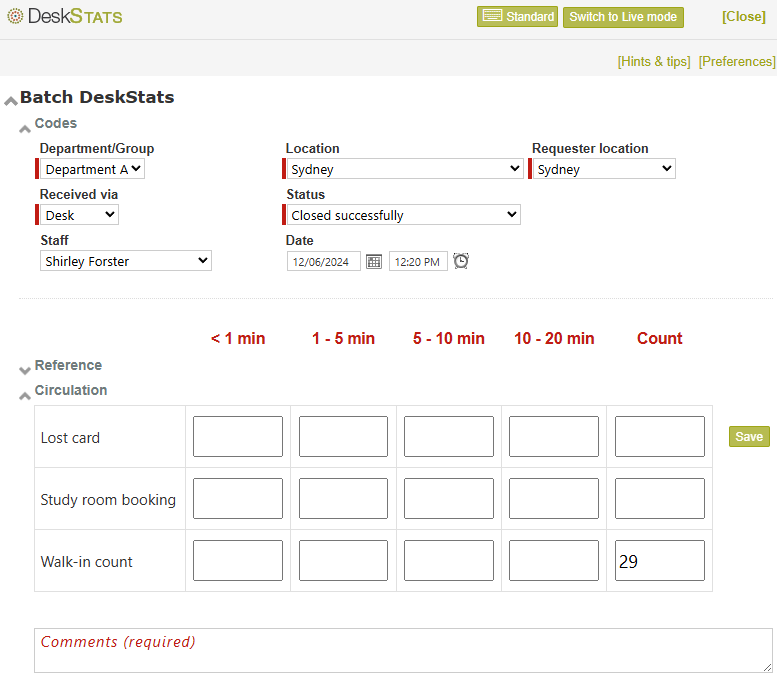This screenshot has height=674, width=777.
Task: Click the DeskStats logo icon
Action: click(x=15, y=16)
